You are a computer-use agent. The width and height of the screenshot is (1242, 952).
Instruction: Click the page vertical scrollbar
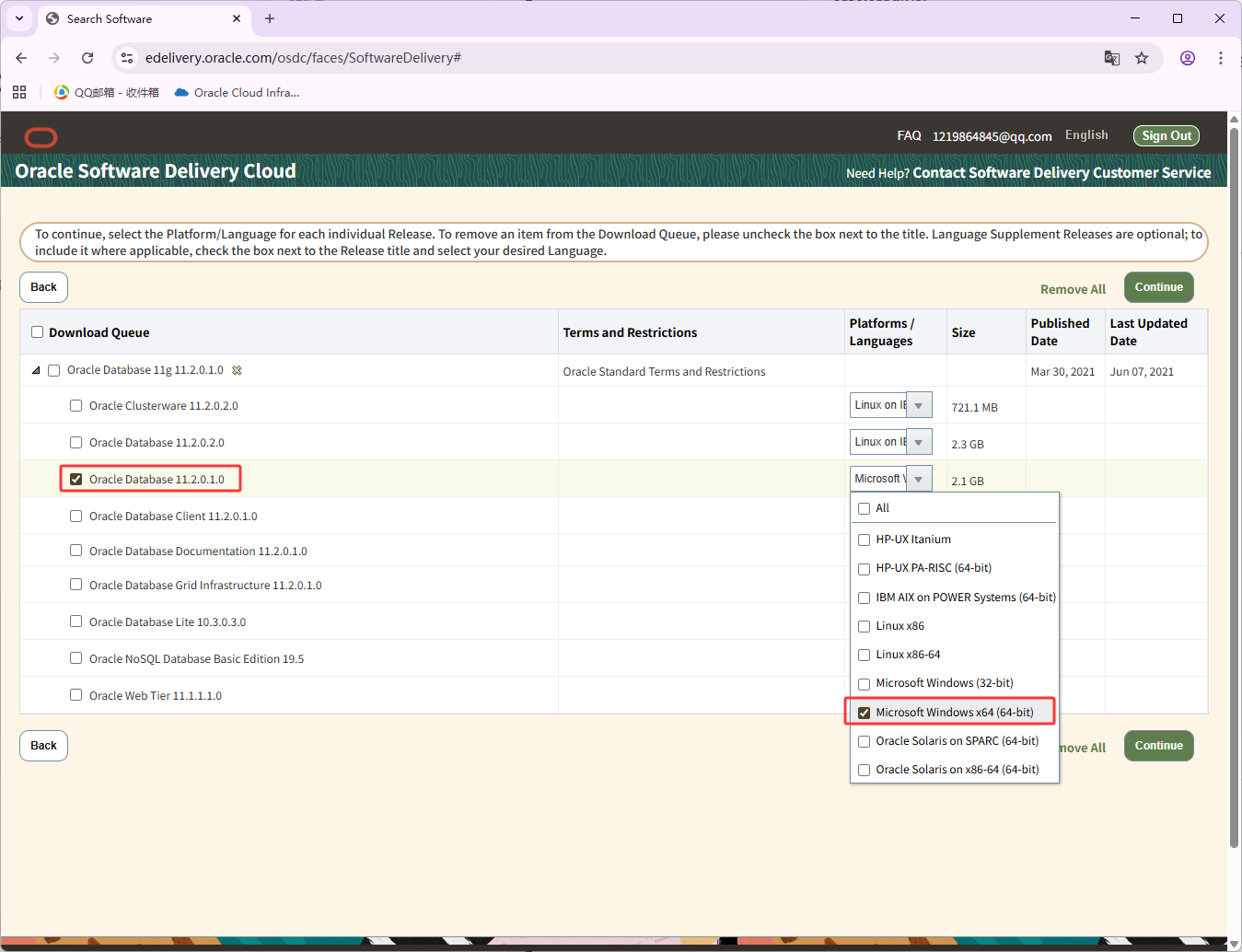click(1235, 488)
